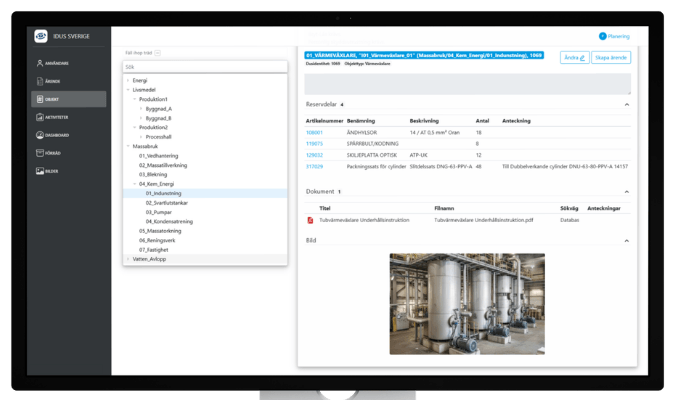The height and width of the screenshot is (400, 675).
Task: Select 01_Indunstning in the tree
Action: [163, 193]
